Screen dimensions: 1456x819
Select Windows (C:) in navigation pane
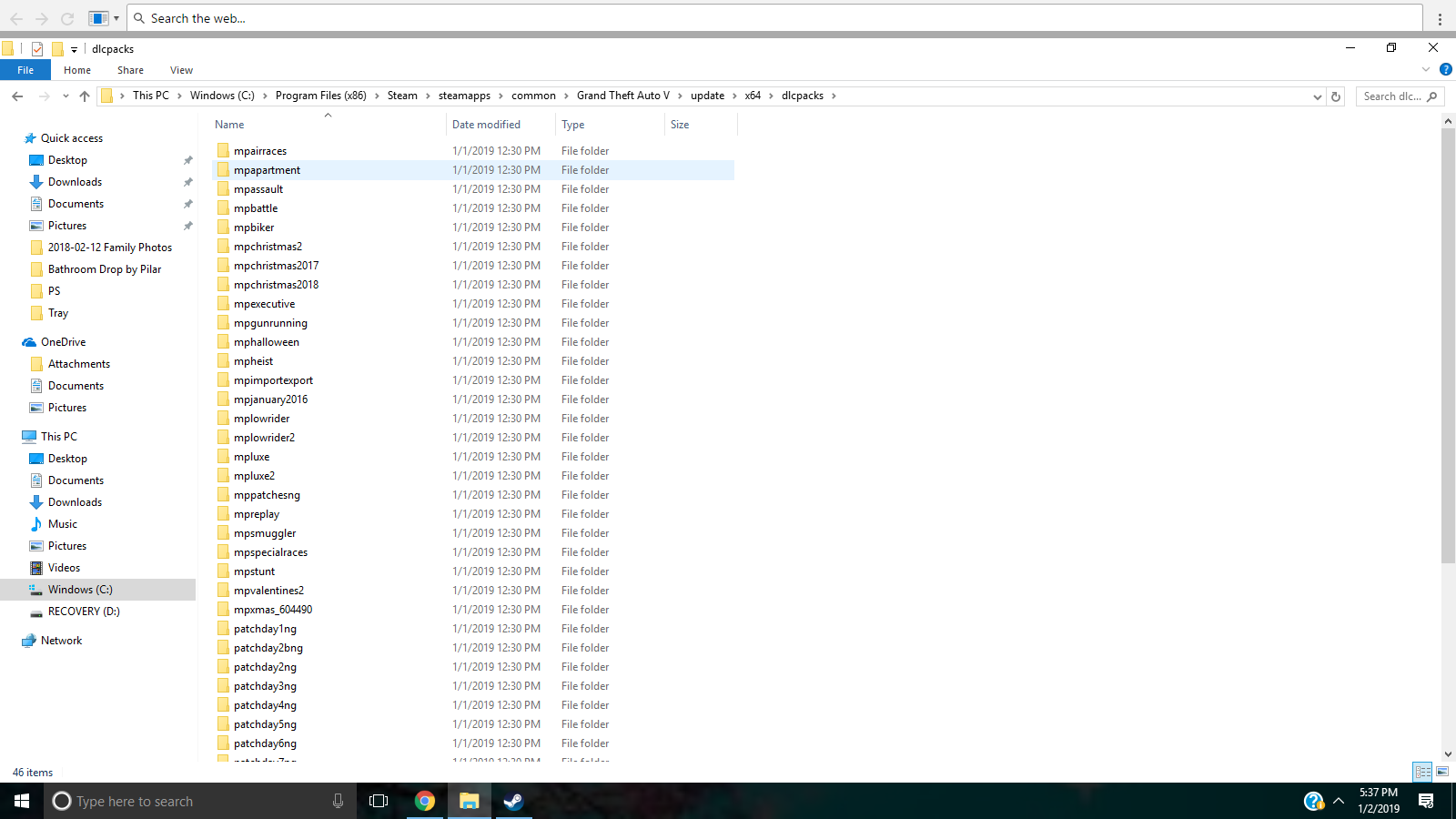point(80,590)
